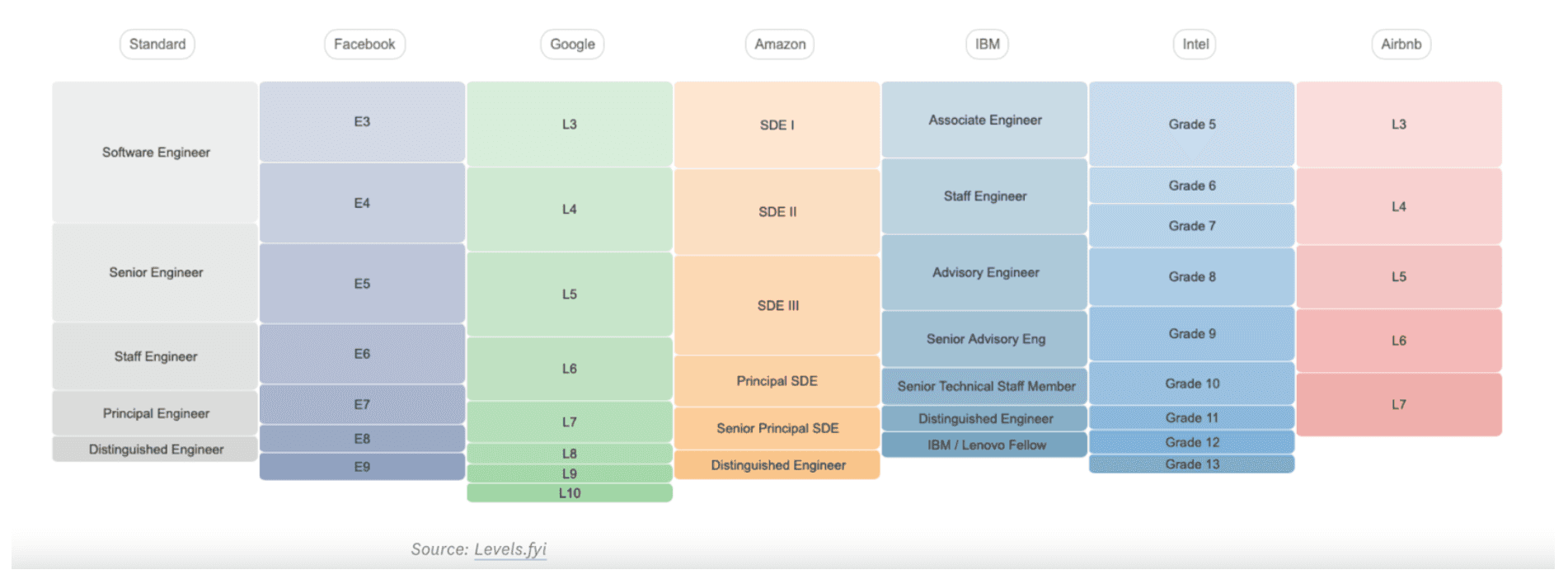
Task: Click IBM Senior Technical Staff Member block
Action: tap(984, 386)
